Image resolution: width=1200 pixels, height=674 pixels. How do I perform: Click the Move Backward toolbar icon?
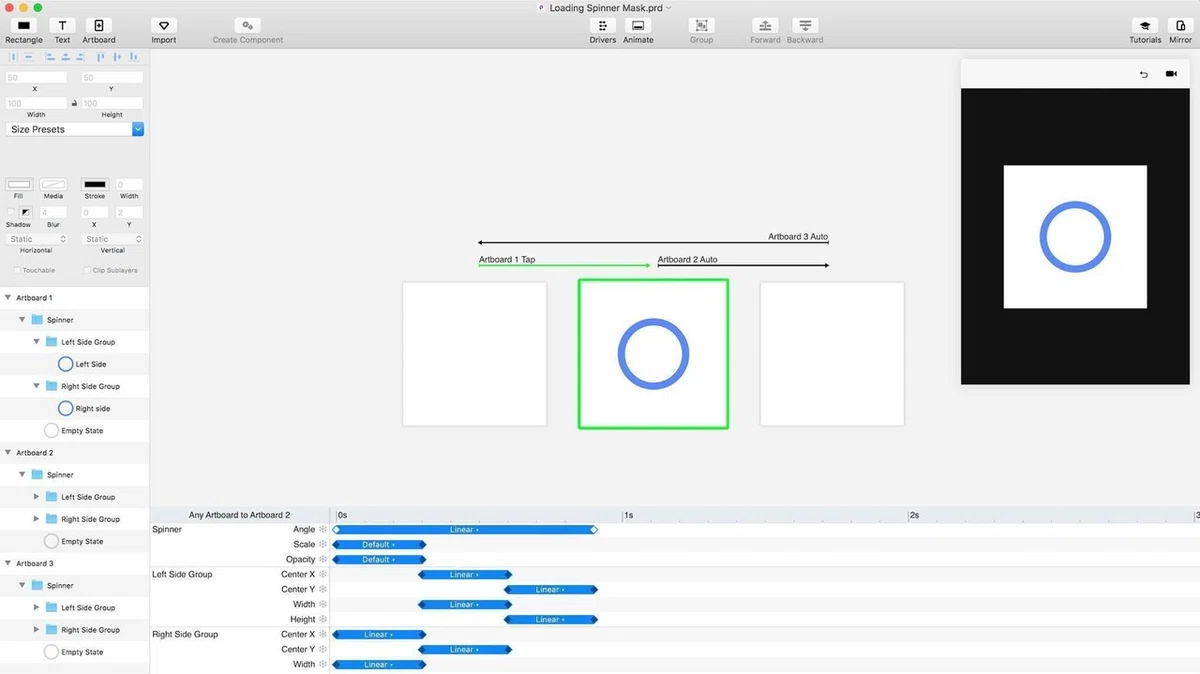click(x=805, y=25)
